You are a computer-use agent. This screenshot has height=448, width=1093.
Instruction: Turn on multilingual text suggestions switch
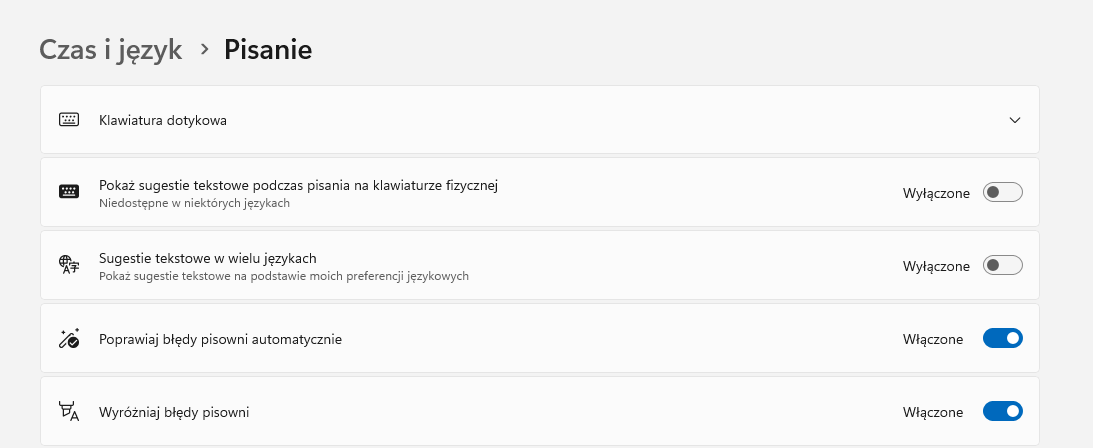point(1002,265)
